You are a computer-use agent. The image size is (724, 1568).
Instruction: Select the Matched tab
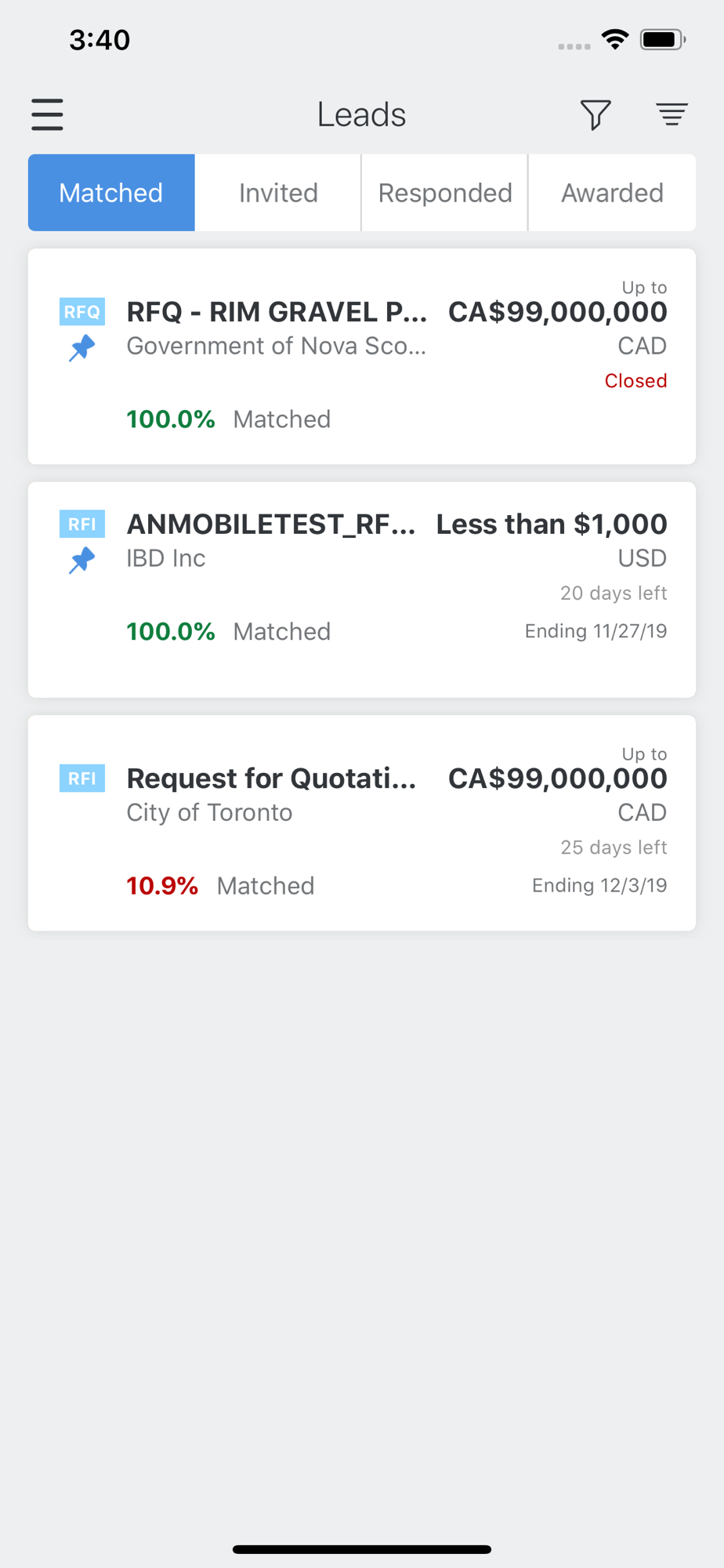pos(111,193)
